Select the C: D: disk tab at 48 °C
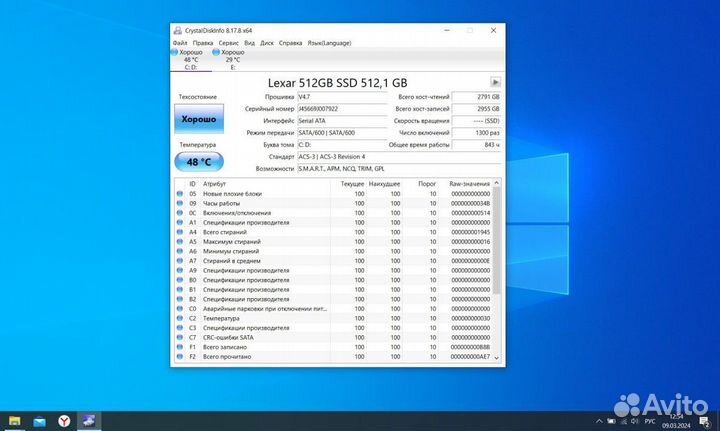The width and height of the screenshot is (720, 431). pos(191,60)
